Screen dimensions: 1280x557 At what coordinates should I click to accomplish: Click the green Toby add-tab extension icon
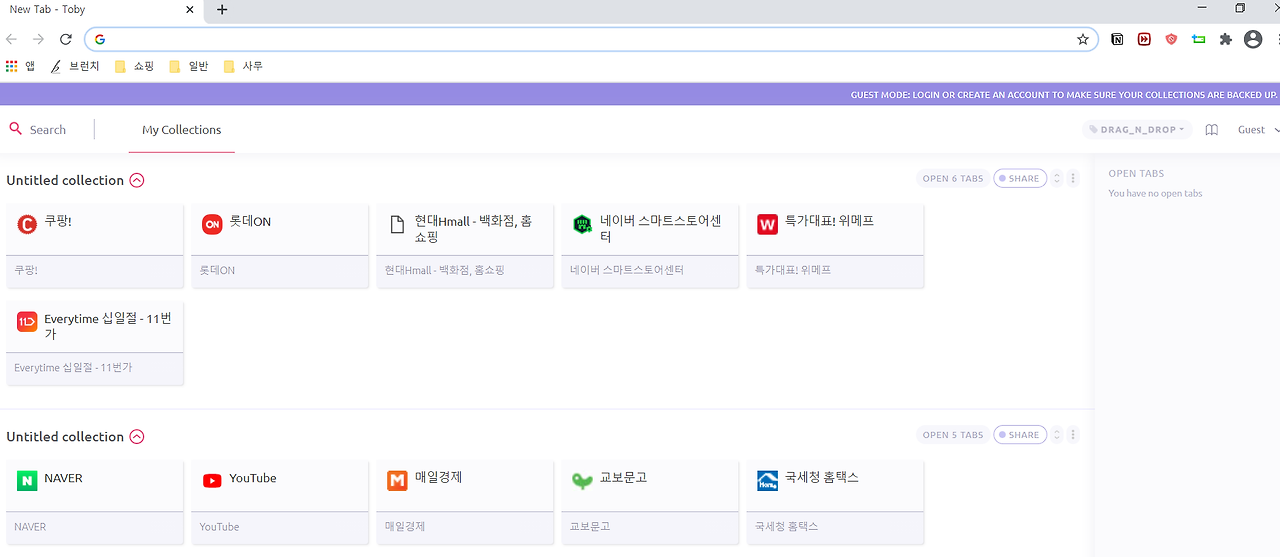pyautogui.click(x=1198, y=39)
